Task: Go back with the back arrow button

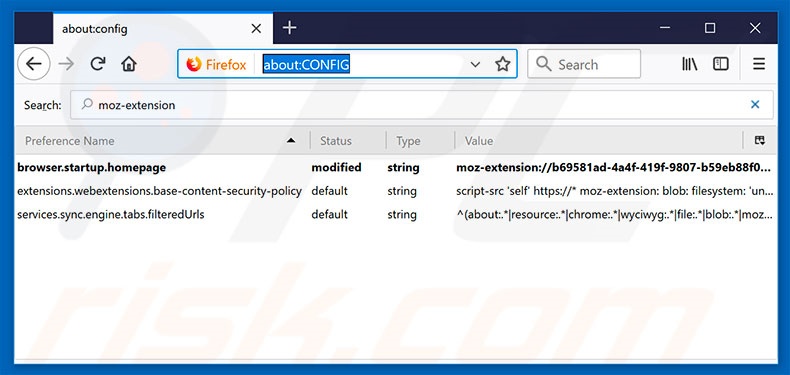Action: pyautogui.click(x=34, y=64)
